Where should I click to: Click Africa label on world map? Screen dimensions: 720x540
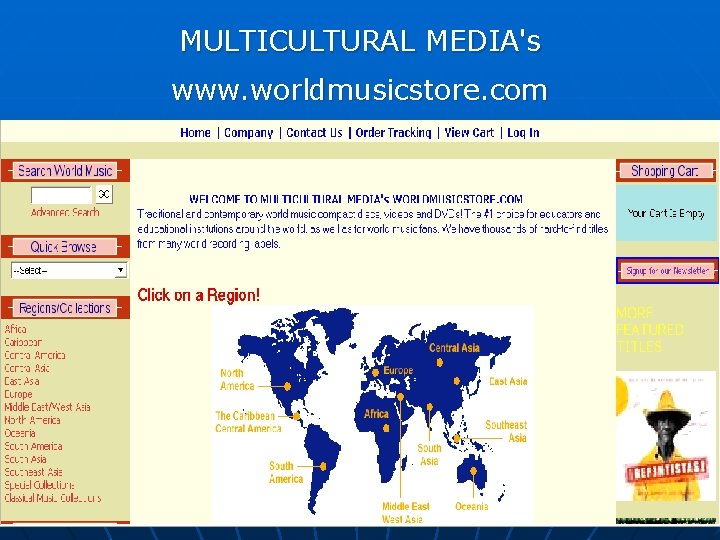coord(376,414)
